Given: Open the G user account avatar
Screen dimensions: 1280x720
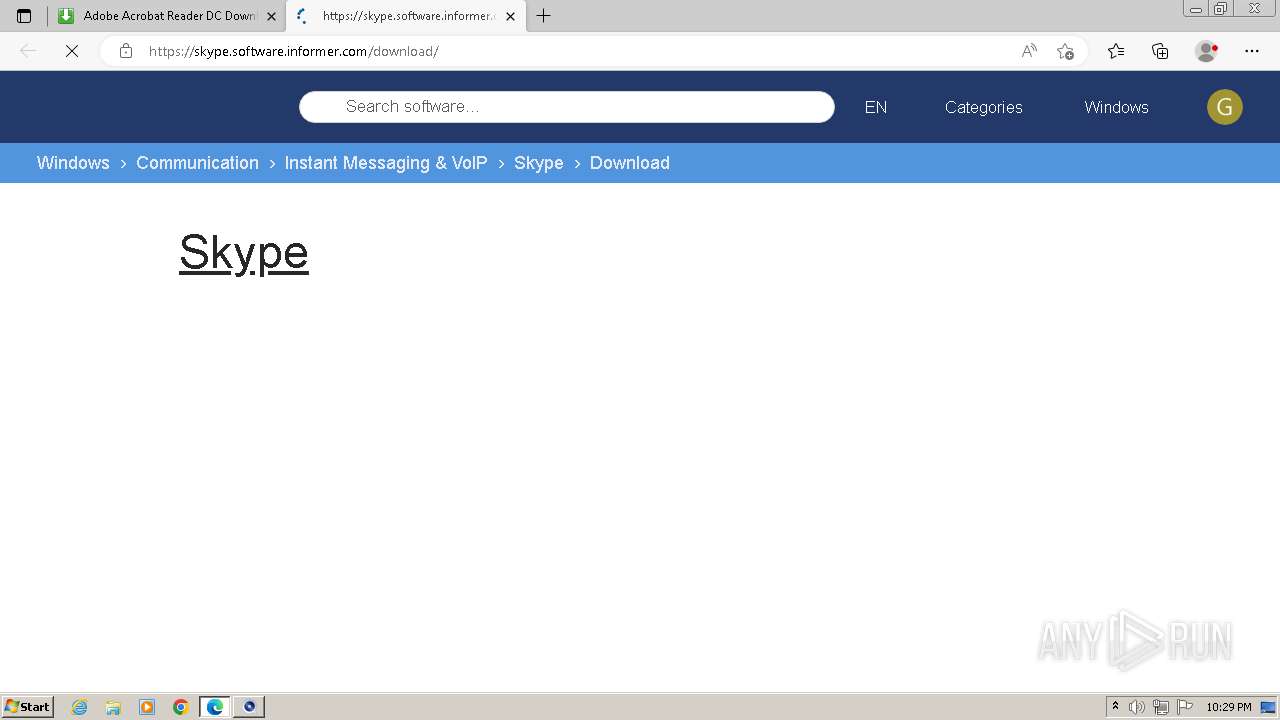Looking at the screenshot, I should (1225, 107).
